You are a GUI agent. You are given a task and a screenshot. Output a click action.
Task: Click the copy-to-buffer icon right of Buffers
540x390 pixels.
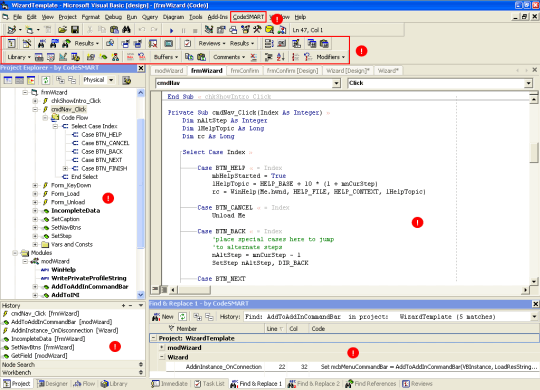(x=189, y=57)
